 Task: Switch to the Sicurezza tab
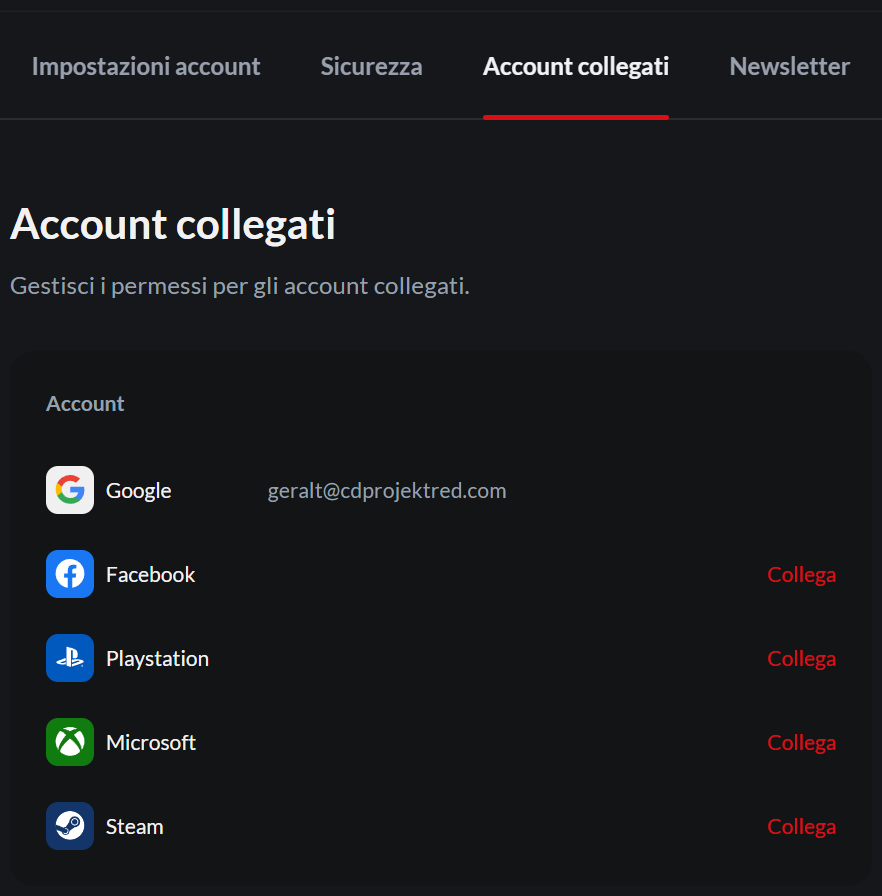click(371, 66)
